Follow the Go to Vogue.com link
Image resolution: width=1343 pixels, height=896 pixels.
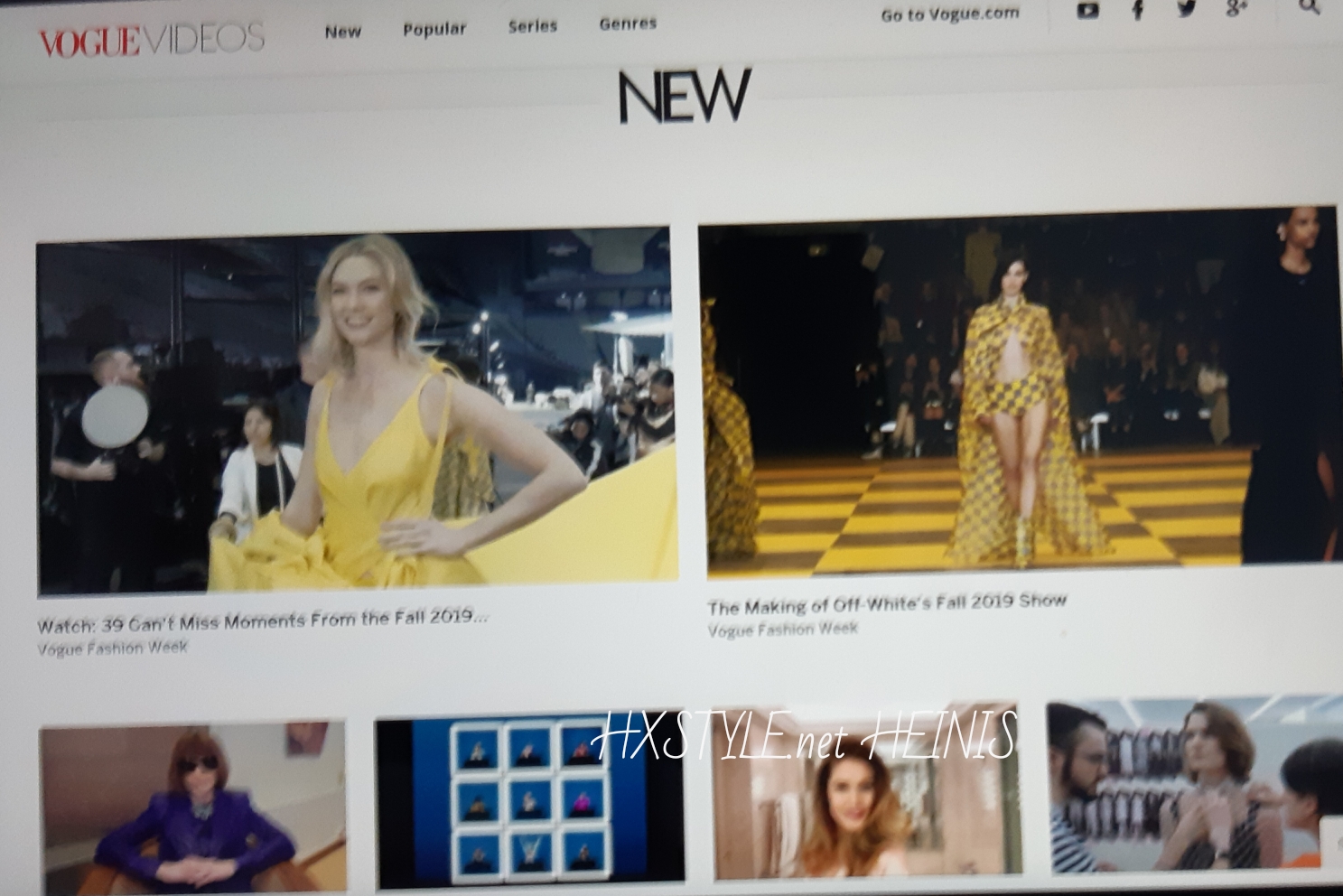950,14
